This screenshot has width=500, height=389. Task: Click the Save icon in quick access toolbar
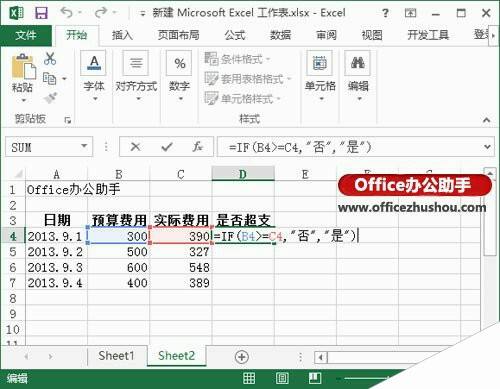coord(41,13)
